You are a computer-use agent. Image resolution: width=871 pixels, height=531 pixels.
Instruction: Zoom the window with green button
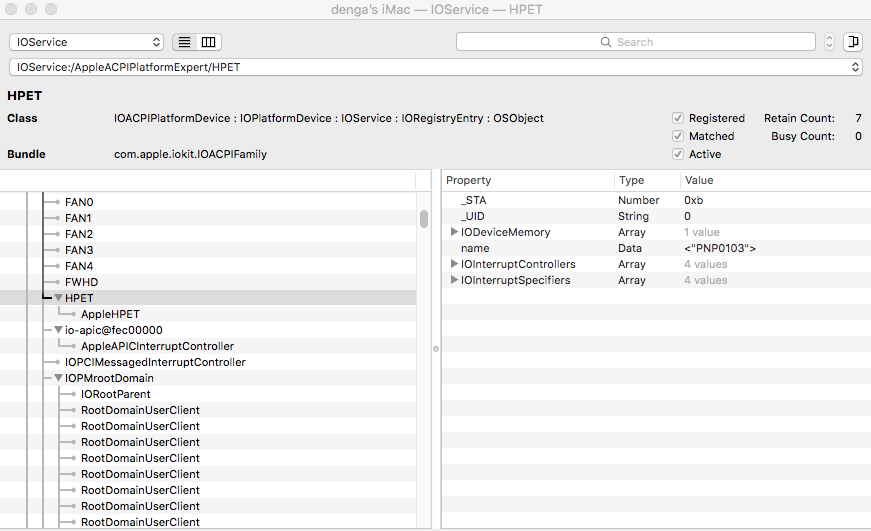point(51,9)
